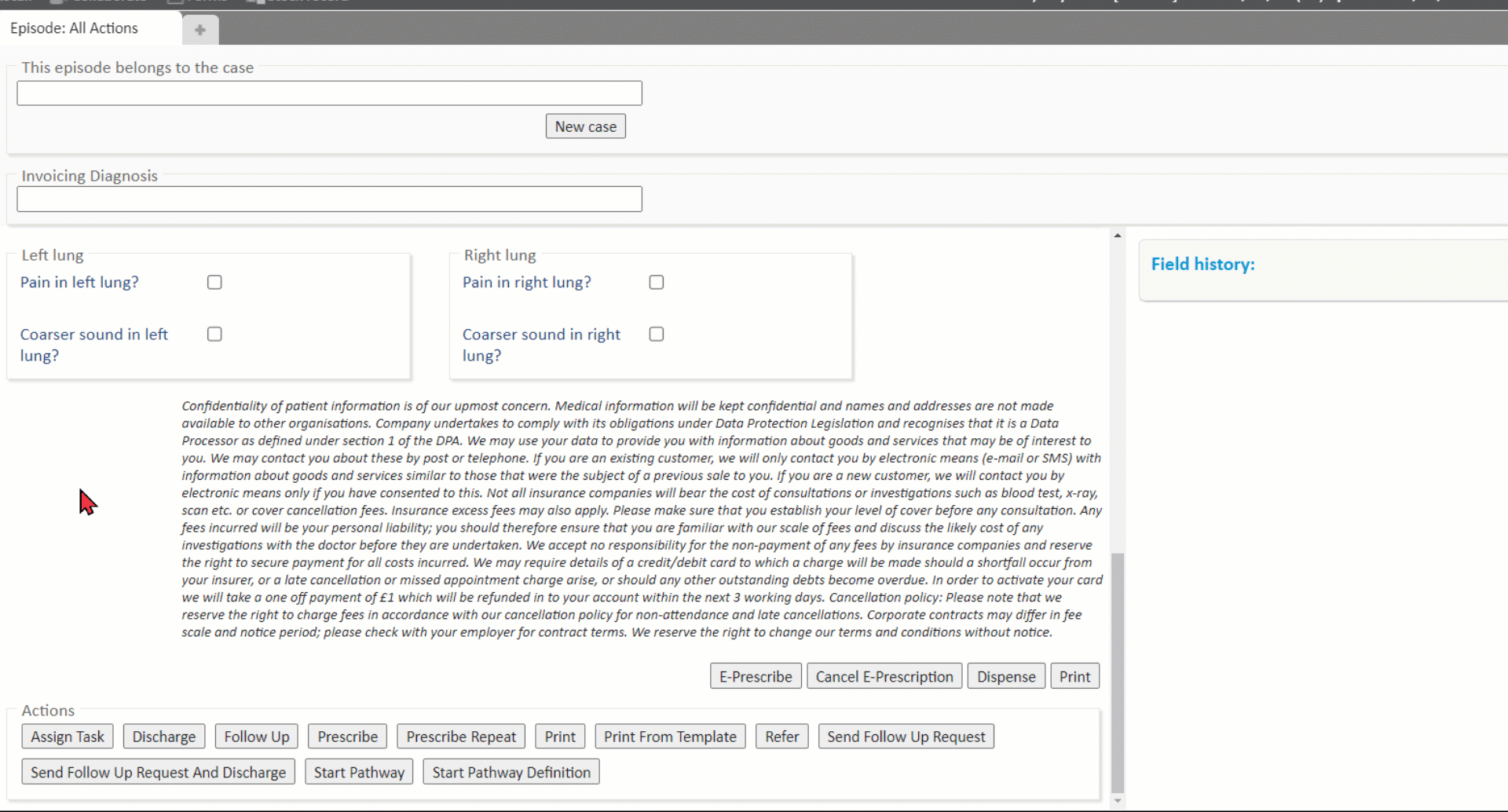Click the Assign Task action button

point(68,737)
